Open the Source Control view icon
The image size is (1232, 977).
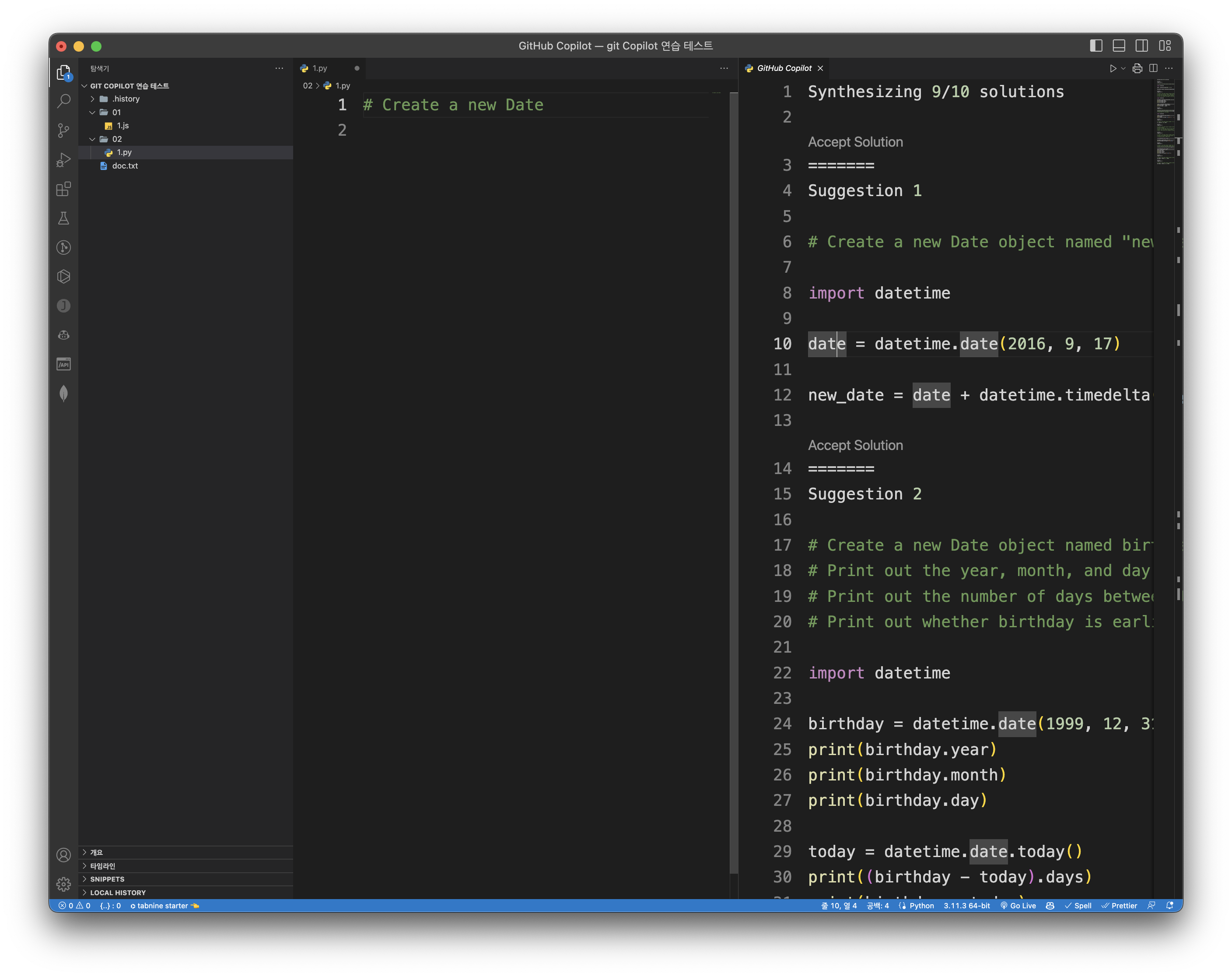[x=63, y=130]
